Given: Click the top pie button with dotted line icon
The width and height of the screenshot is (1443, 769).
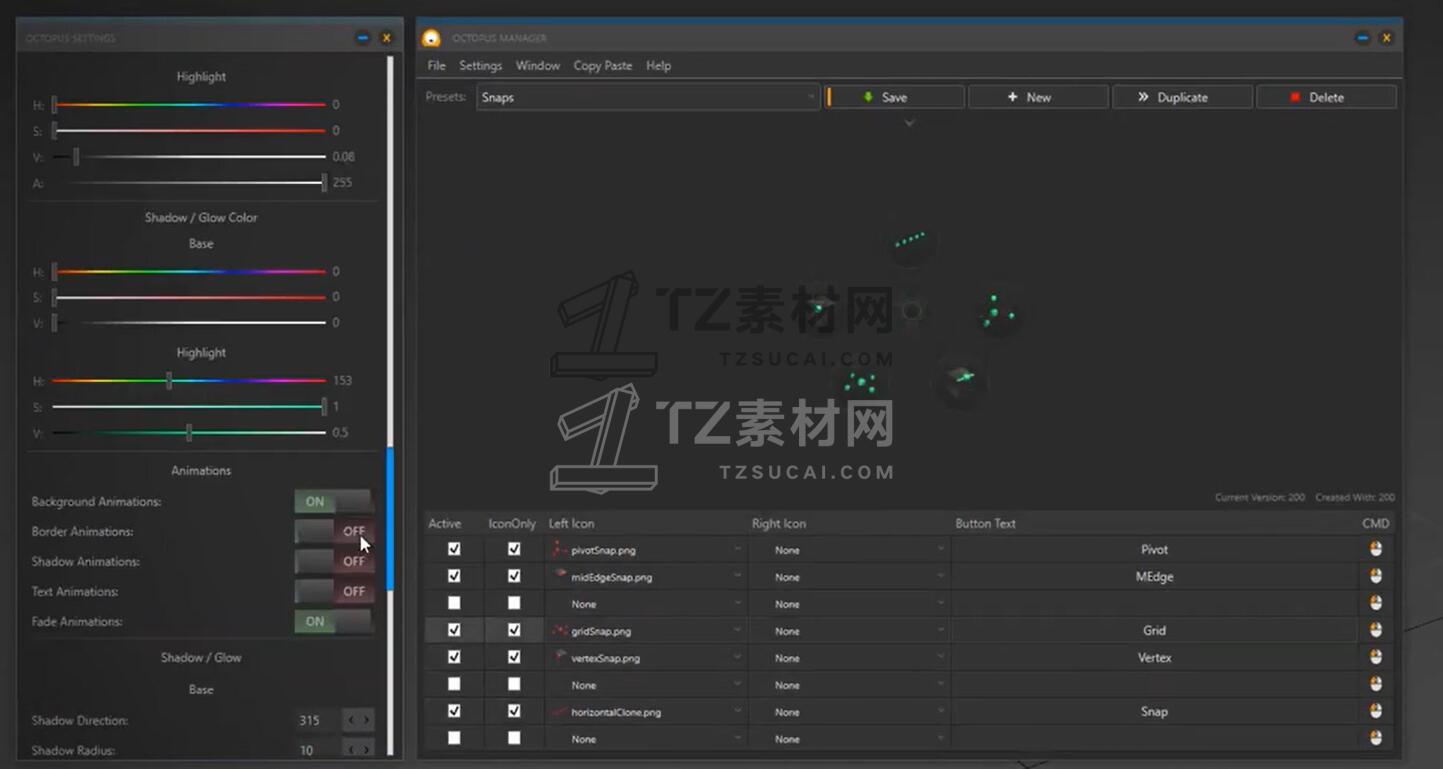Looking at the screenshot, I should (x=910, y=242).
